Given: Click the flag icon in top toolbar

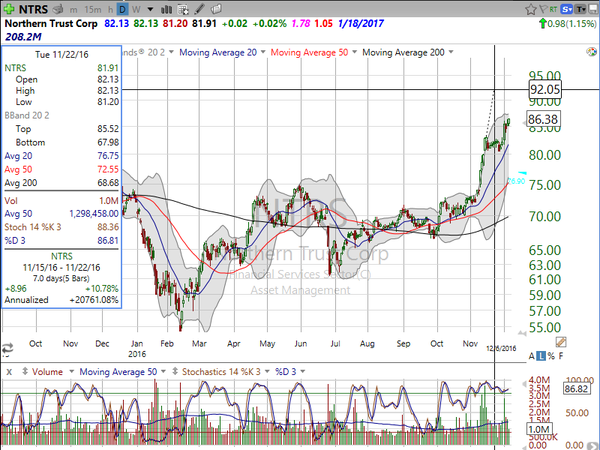Looking at the screenshot, I should click(543, 9).
